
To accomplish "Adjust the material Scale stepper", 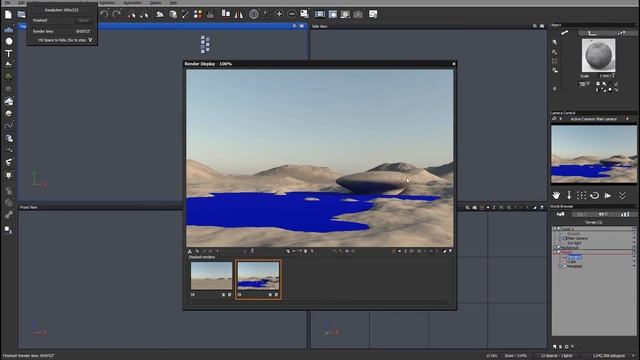I will [x=613, y=76].
